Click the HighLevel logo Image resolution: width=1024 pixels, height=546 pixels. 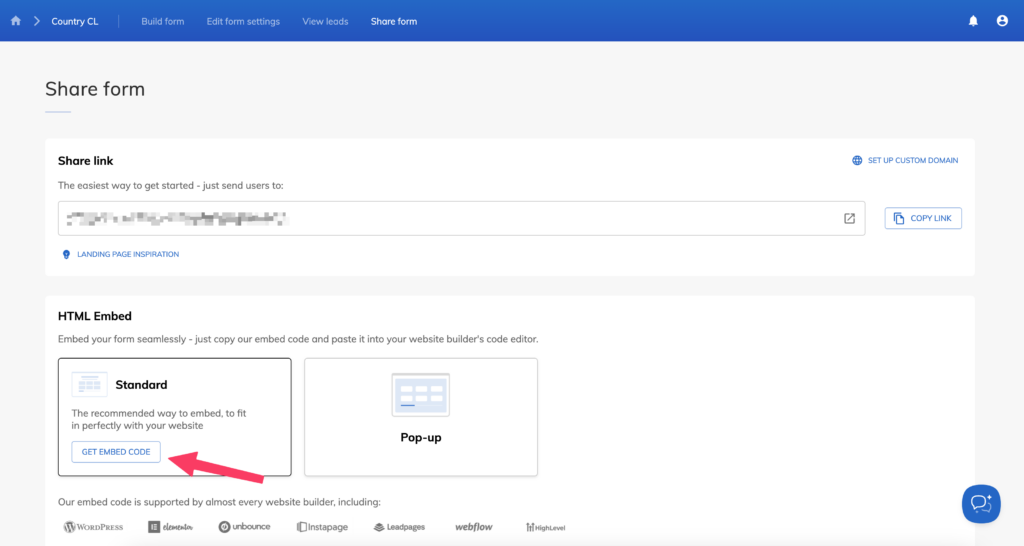(545, 527)
